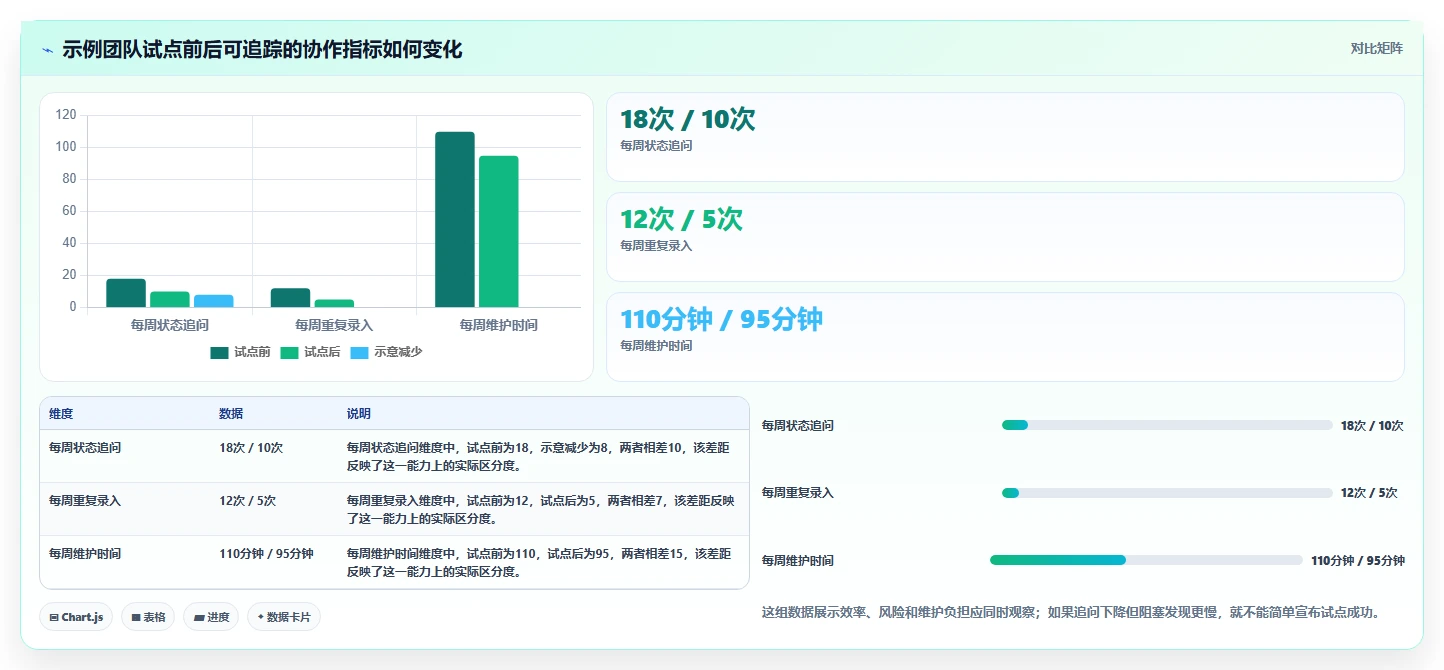Screen dimensions: 1444x670
Task: Click the 试点前 dark green legend swatch
Action: 220,352
